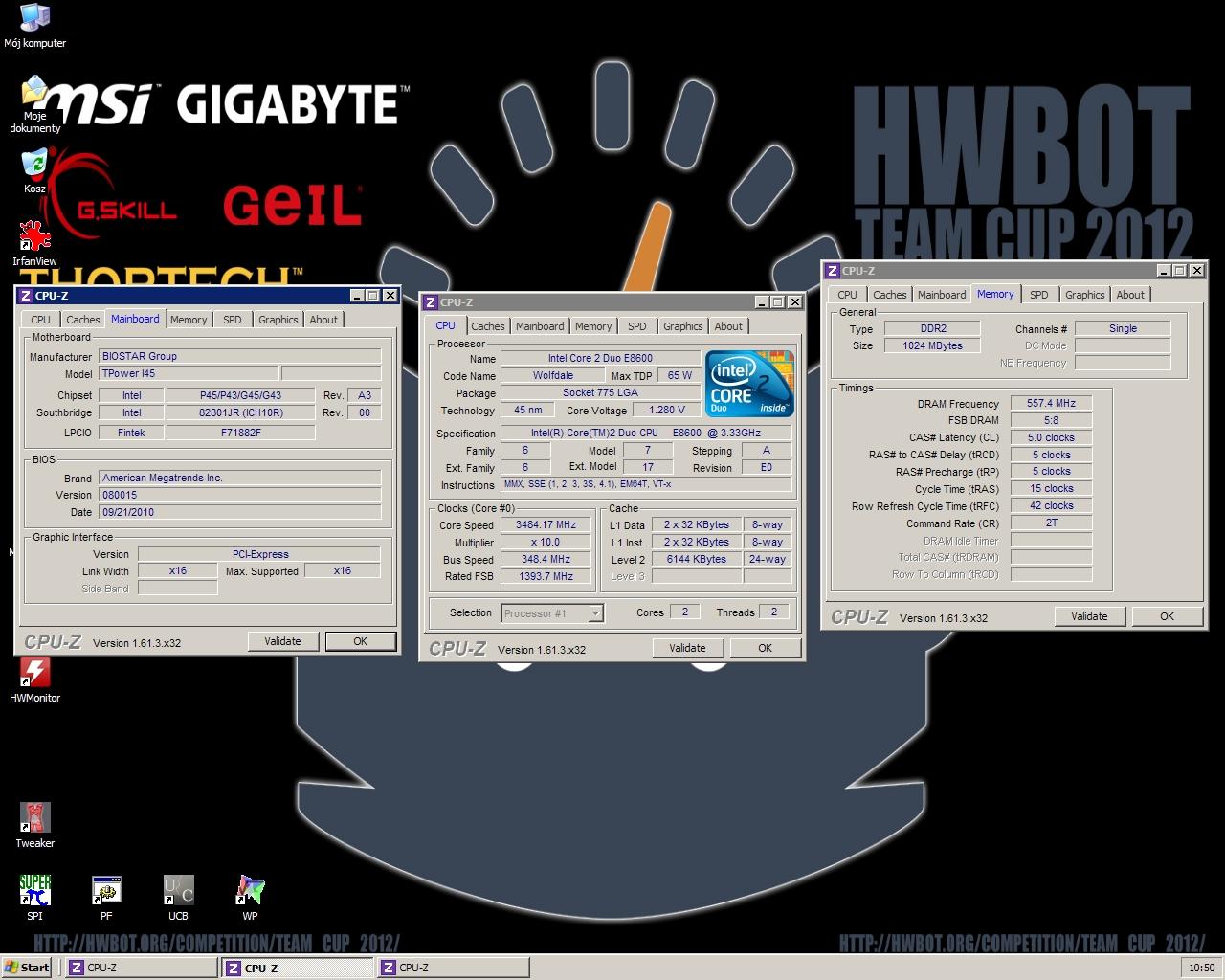Switch to Mainboard tab in the center CPU-Z window

[x=540, y=326]
